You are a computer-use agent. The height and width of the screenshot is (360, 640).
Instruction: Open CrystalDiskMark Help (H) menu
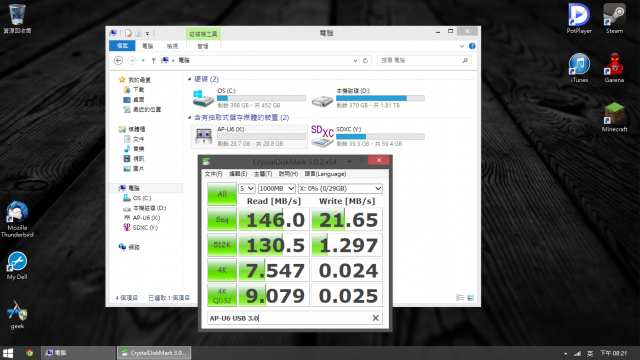click(x=288, y=174)
